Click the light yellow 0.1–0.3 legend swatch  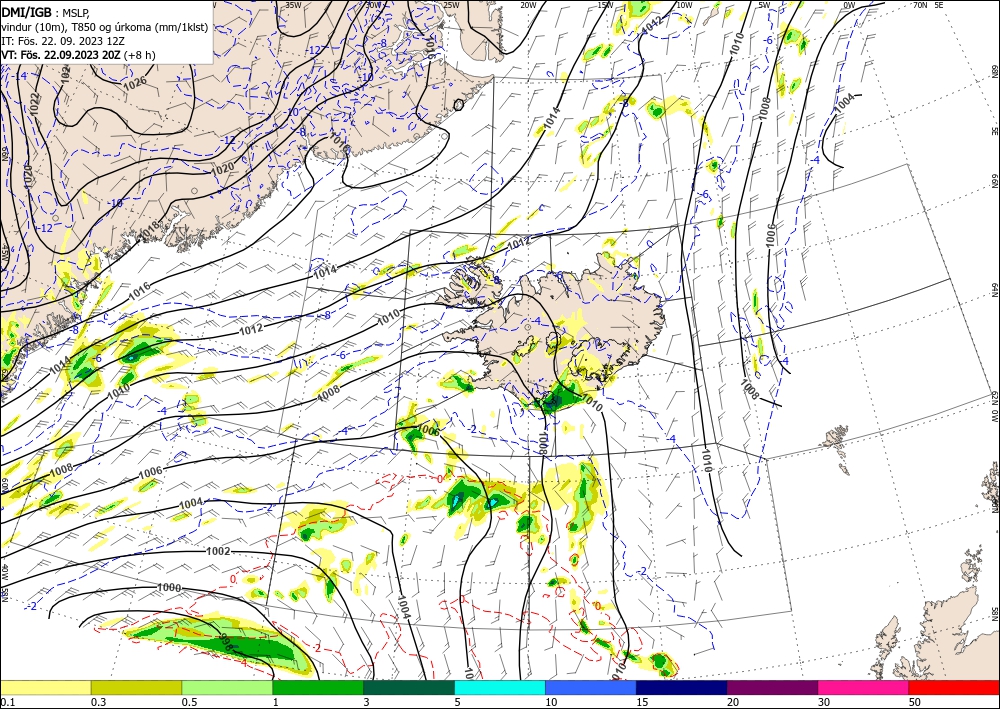click(x=45, y=687)
